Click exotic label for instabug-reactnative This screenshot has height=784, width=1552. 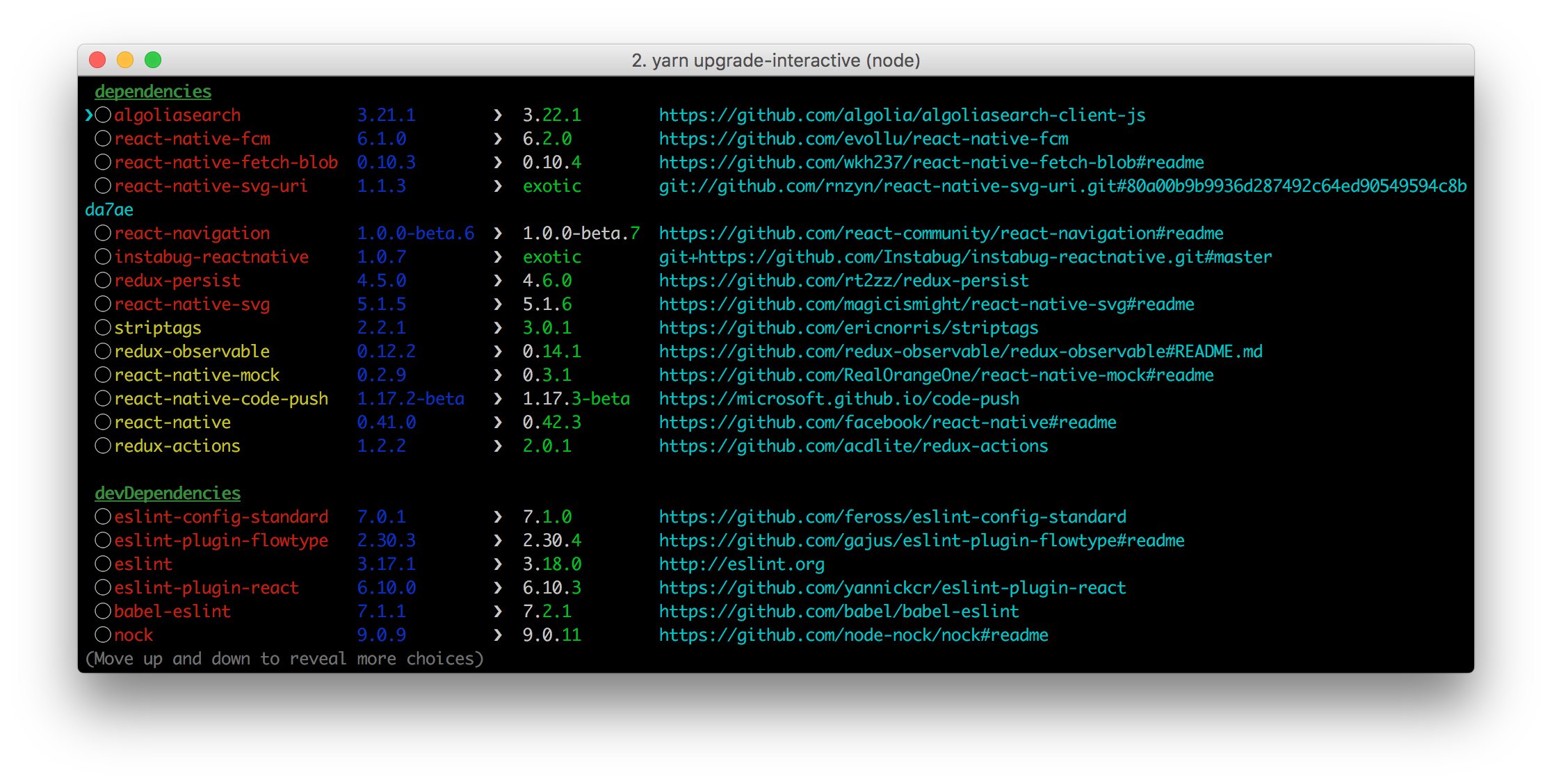coord(552,257)
